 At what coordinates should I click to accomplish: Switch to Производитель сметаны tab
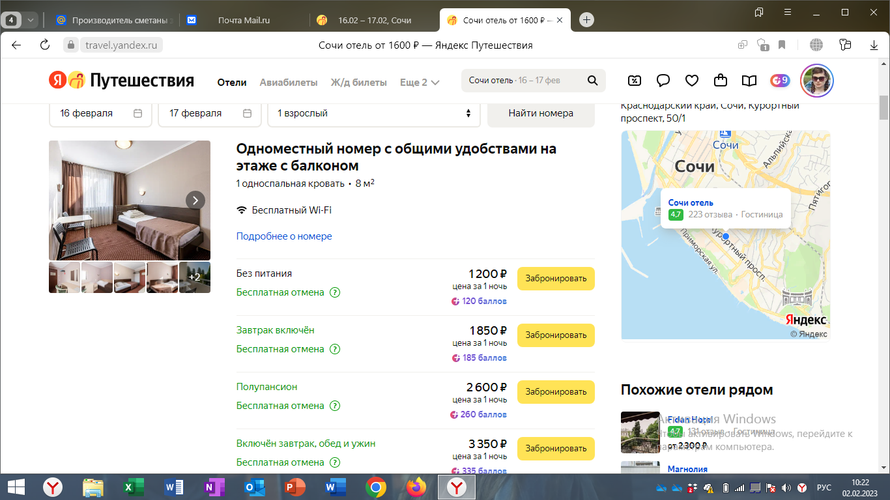point(114,20)
